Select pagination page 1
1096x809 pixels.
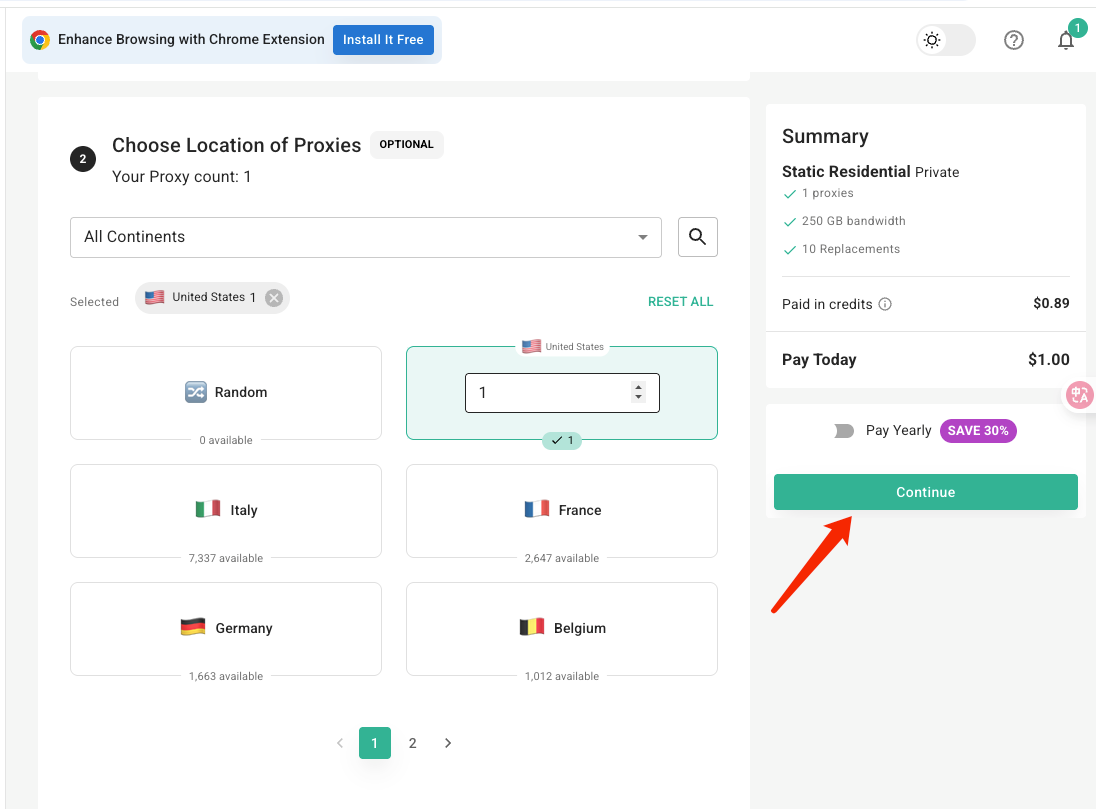click(375, 743)
